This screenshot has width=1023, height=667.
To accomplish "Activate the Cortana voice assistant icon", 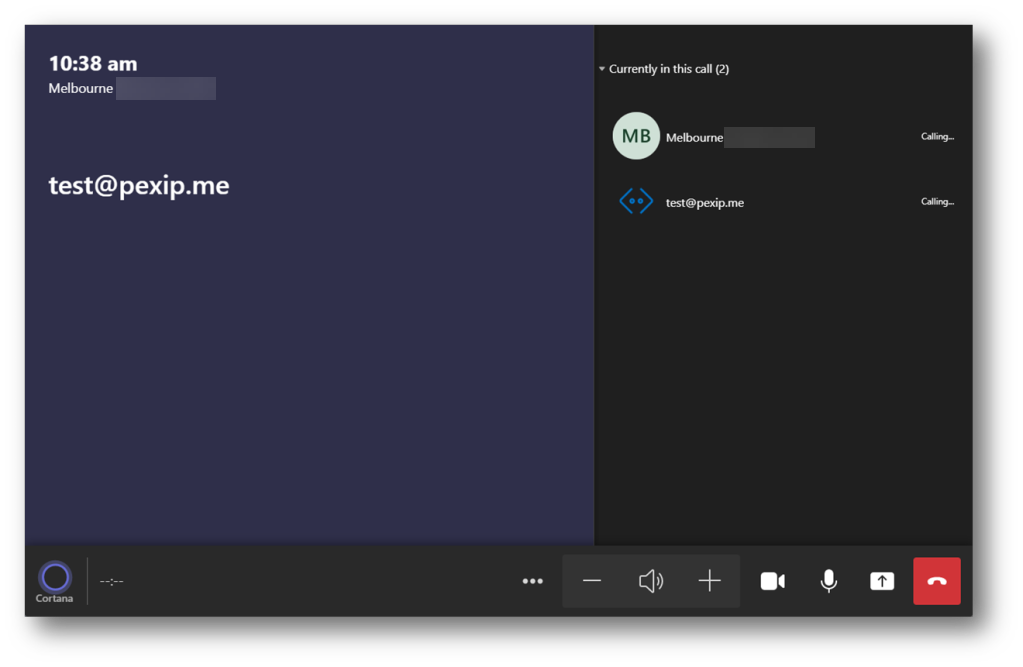I will [55, 577].
